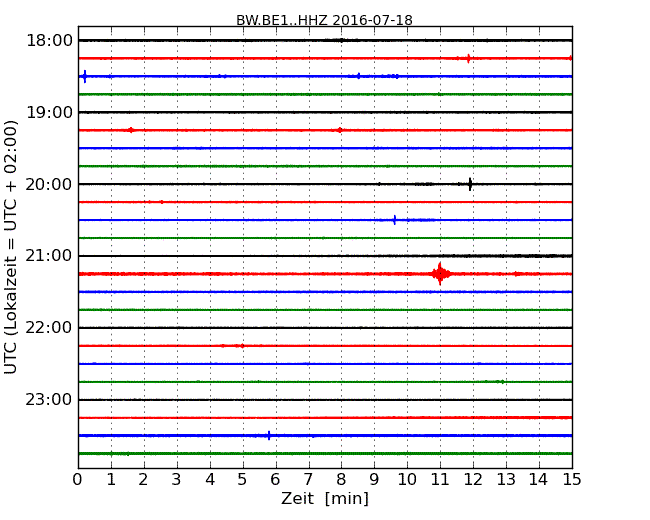
Task: Click the x-axis tick label 5
Action: pos(242,480)
